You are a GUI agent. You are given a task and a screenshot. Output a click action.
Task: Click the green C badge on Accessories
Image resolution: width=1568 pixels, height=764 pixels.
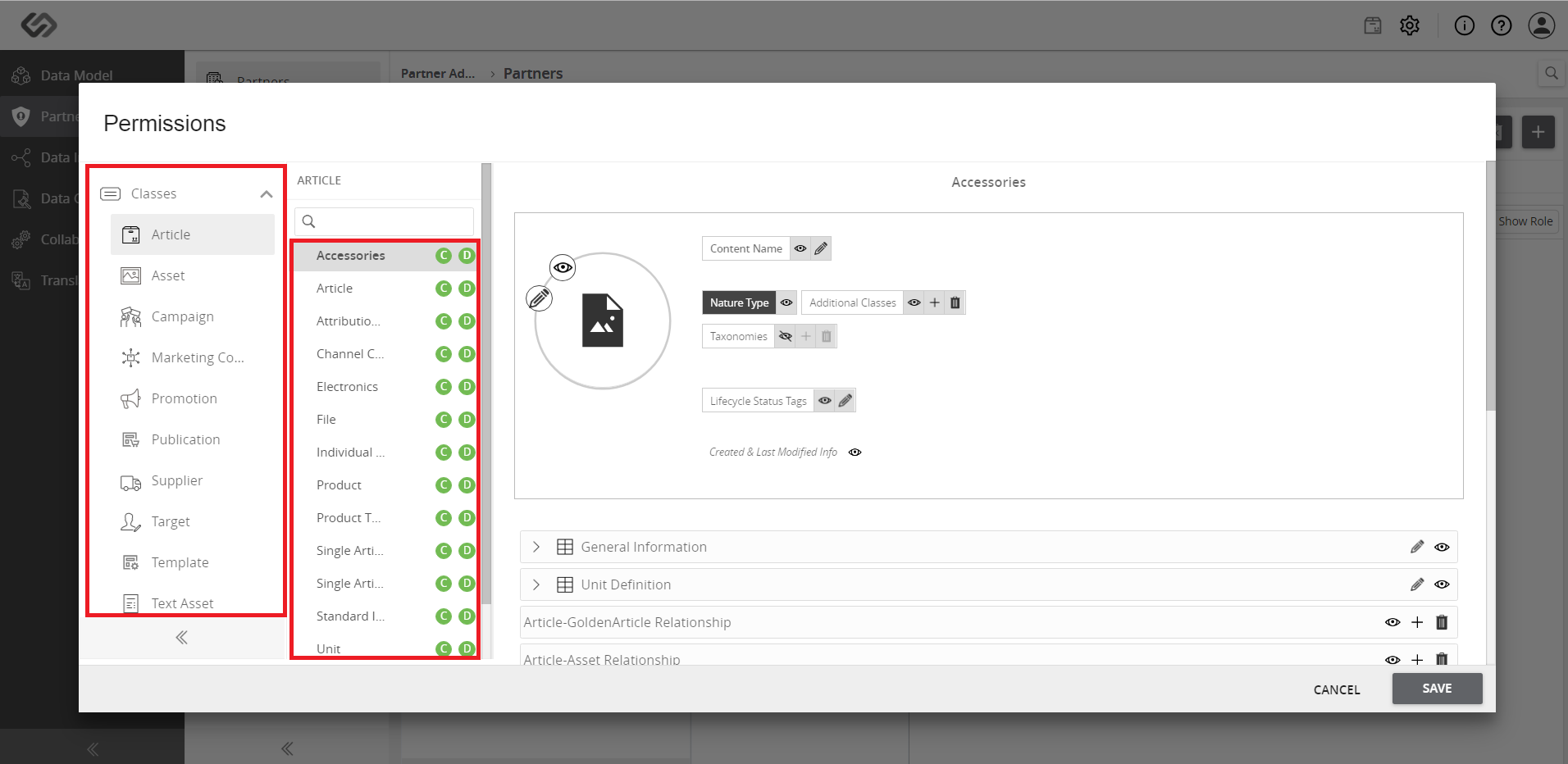(444, 255)
